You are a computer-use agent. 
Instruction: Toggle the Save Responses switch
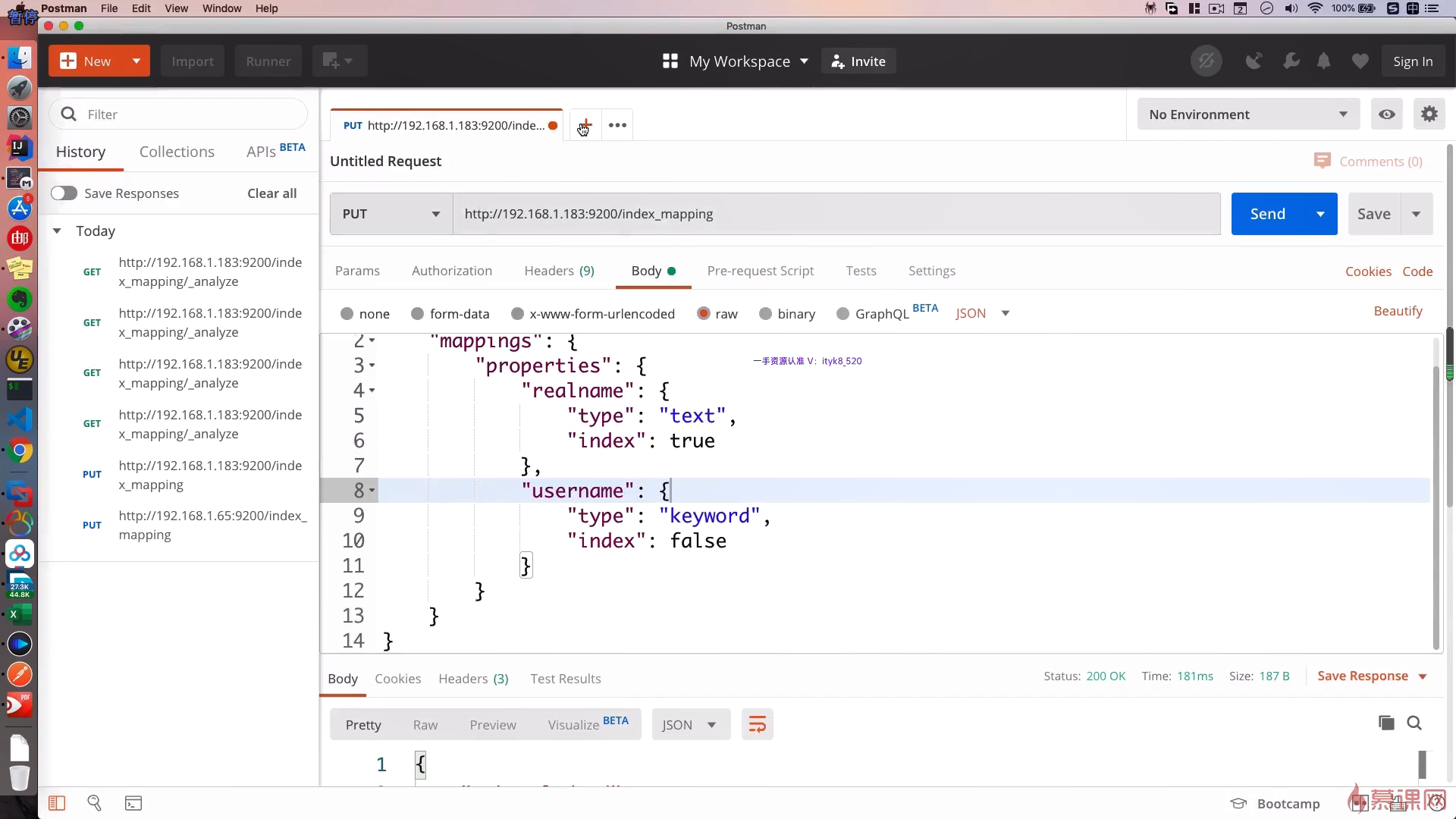tap(64, 193)
